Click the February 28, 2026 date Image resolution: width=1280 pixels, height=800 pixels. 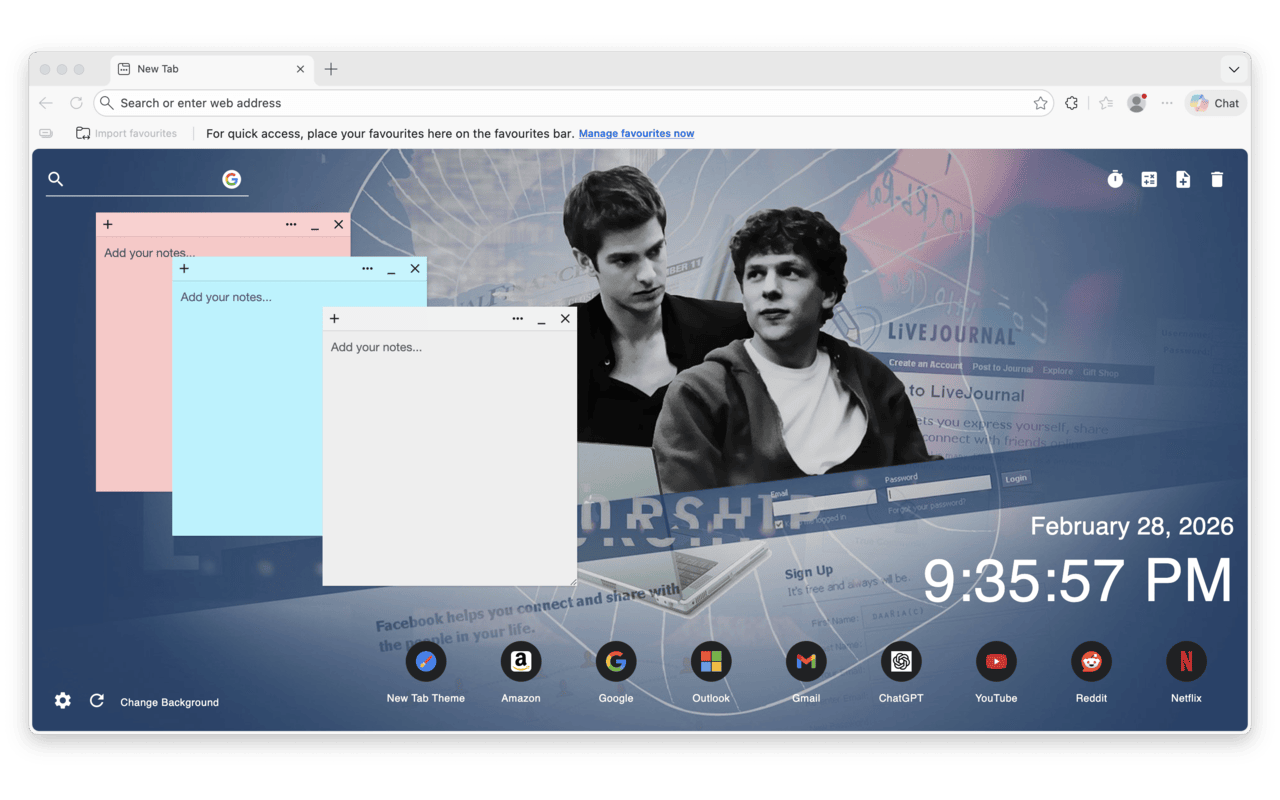[1132, 526]
